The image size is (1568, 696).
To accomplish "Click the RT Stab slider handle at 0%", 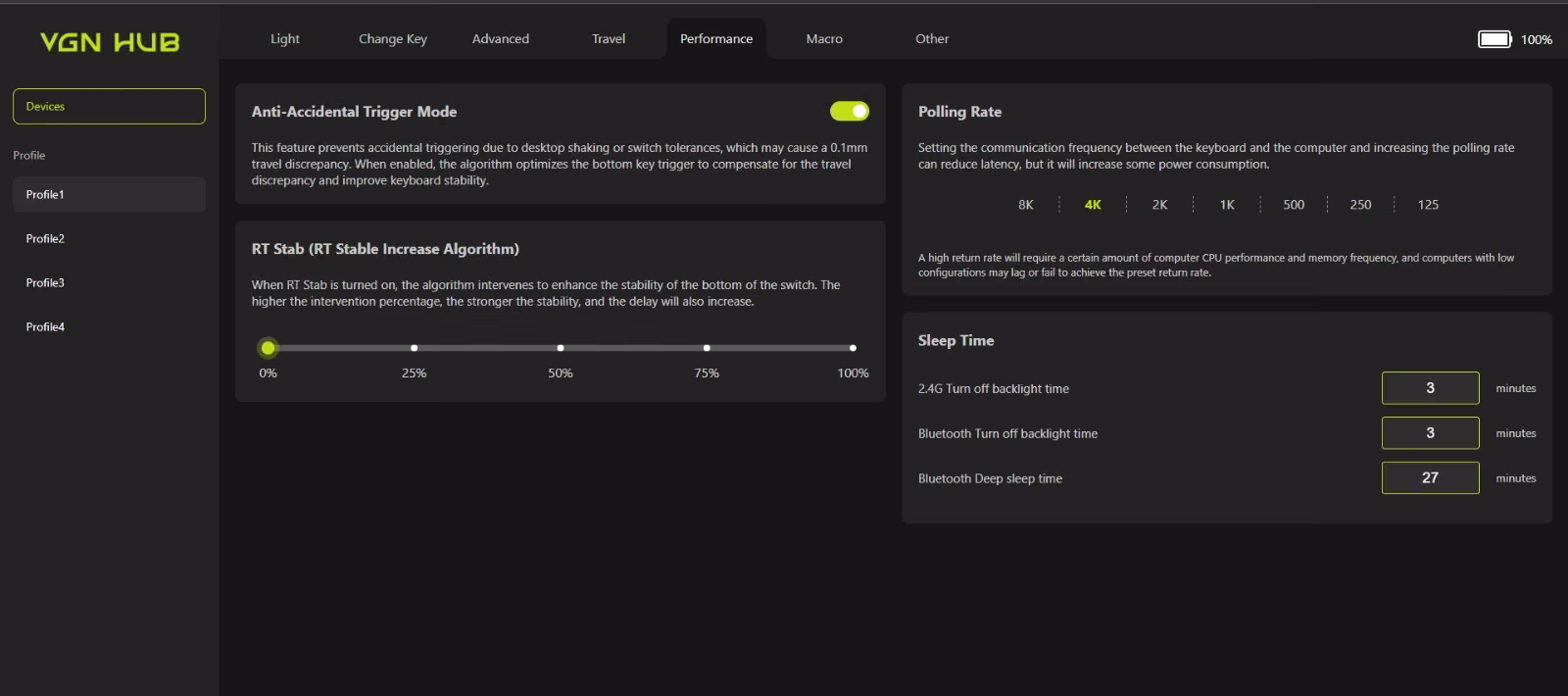I will (x=268, y=348).
